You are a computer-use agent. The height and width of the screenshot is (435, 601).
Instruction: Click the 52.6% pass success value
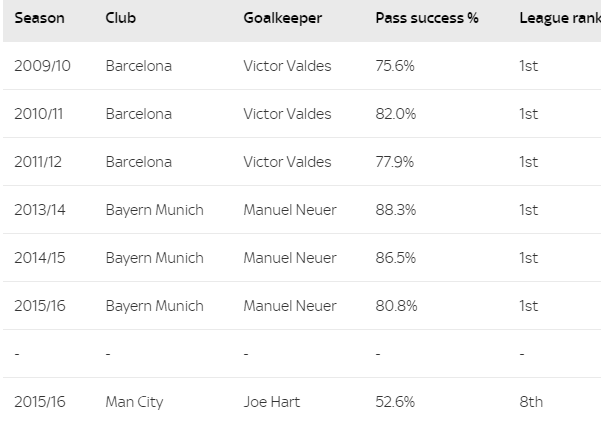click(x=395, y=402)
